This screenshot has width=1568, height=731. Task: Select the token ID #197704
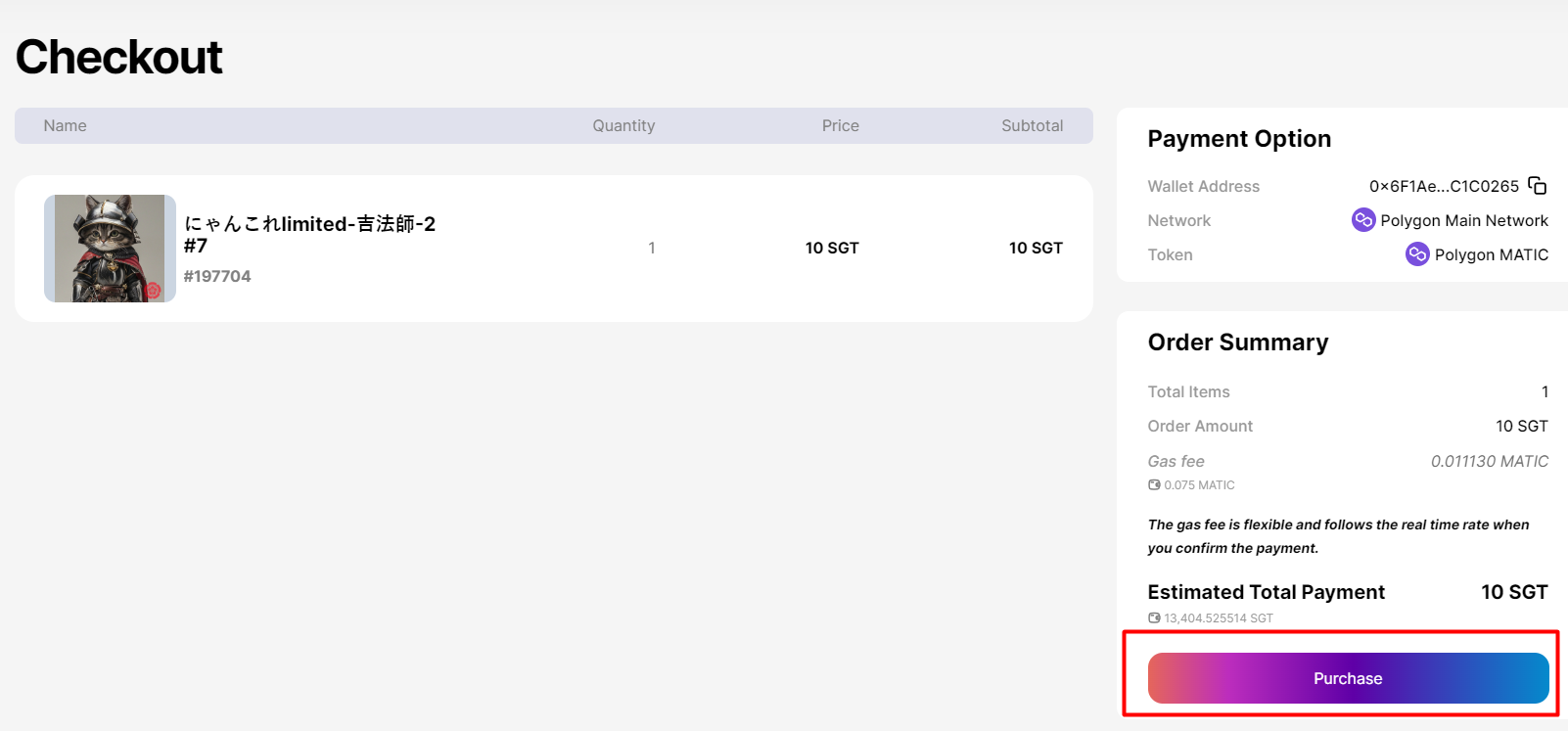(x=217, y=277)
